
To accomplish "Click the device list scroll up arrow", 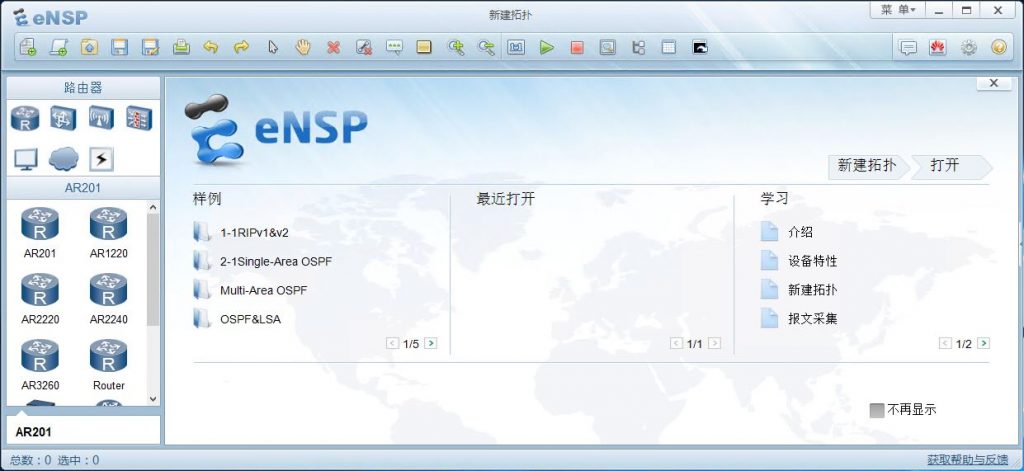I will pyautogui.click(x=153, y=208).
